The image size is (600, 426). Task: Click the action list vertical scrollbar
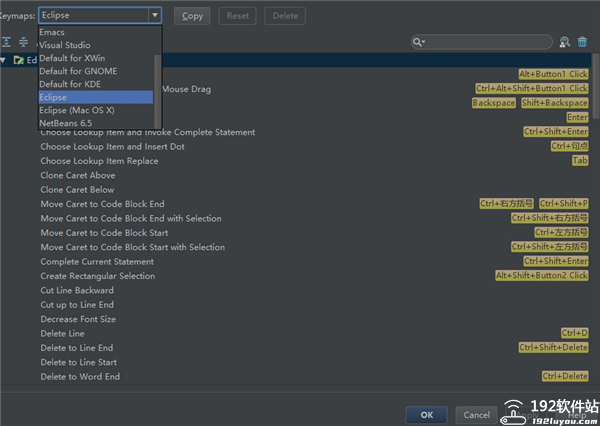[x=596, y=86]
